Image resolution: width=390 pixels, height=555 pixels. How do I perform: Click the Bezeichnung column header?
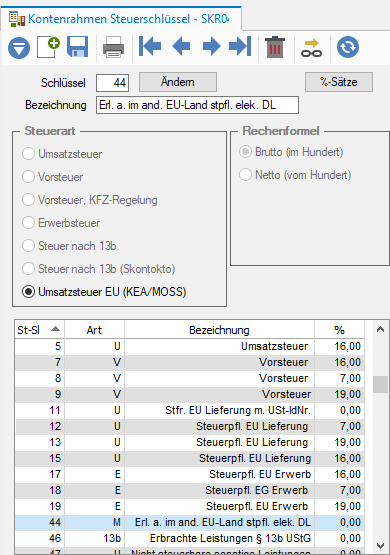(x=219, y=330)
